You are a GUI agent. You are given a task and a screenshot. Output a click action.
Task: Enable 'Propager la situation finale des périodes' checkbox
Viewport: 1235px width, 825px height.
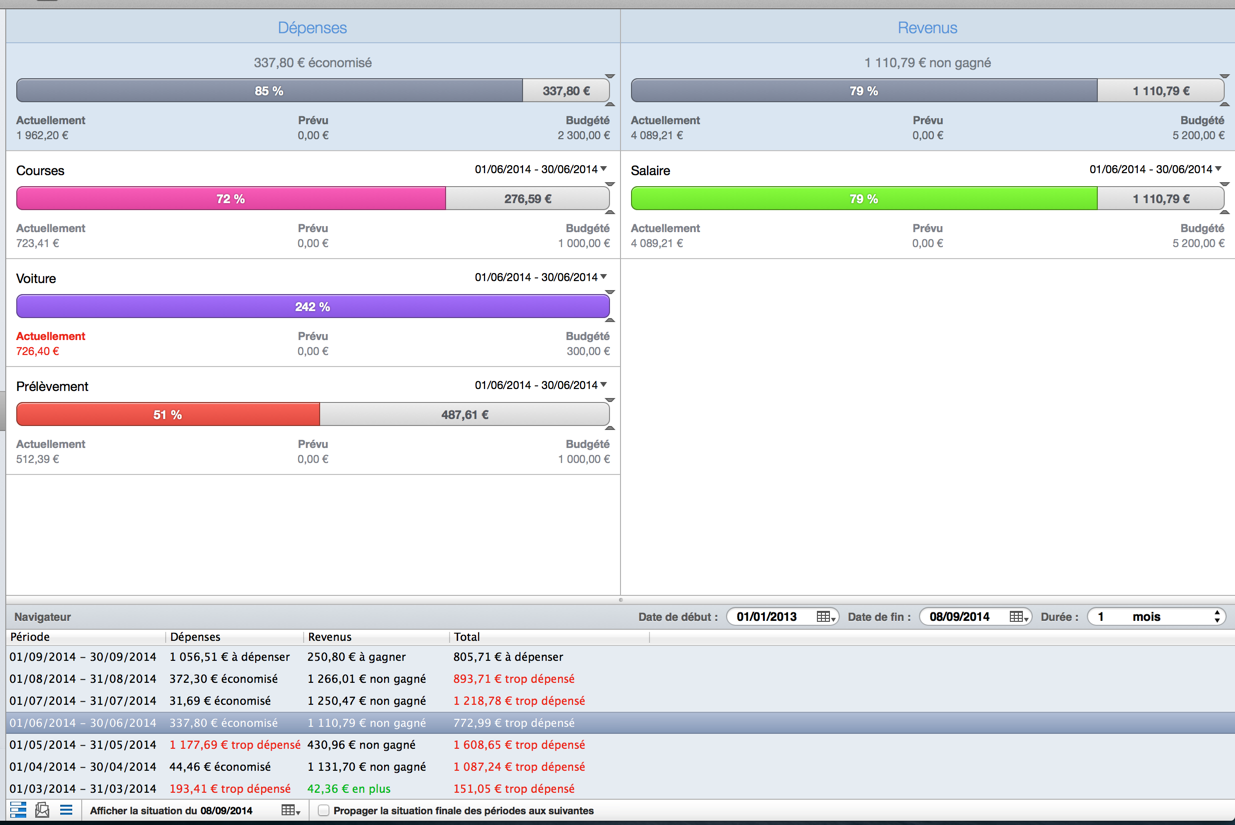(323, 811)
